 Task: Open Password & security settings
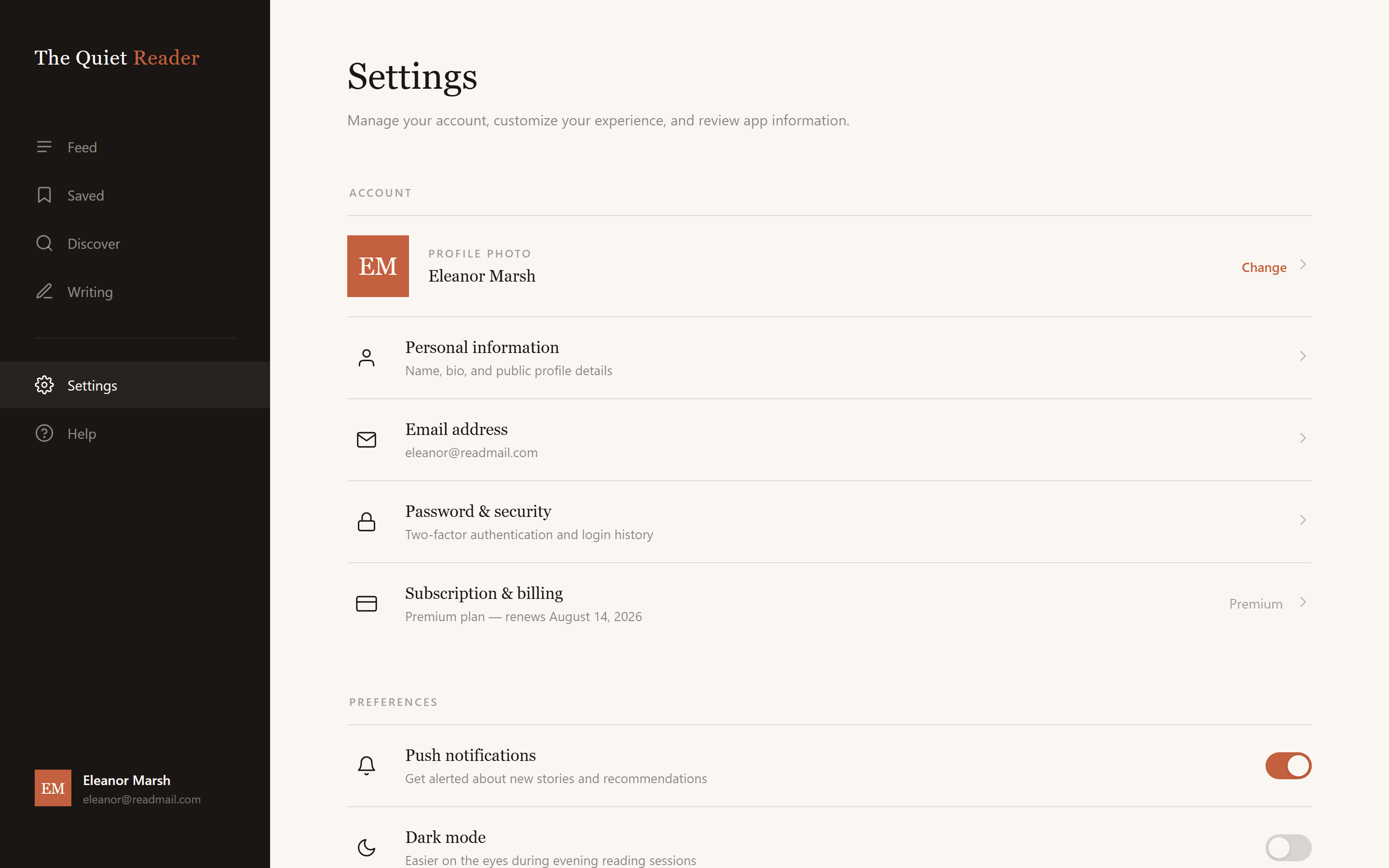pos(830,522)
